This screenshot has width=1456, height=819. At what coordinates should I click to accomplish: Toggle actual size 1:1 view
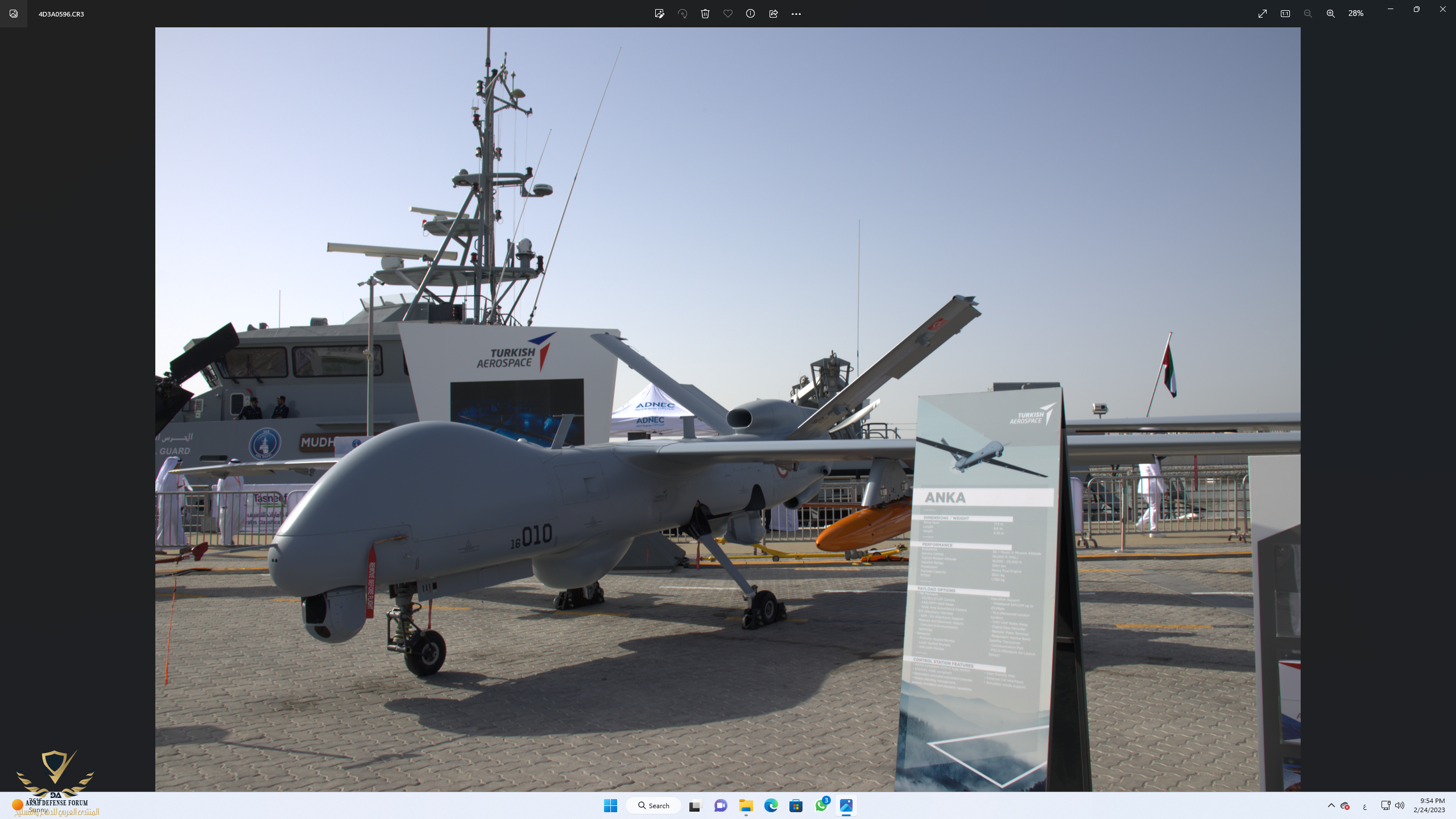tap(1285, 14)
